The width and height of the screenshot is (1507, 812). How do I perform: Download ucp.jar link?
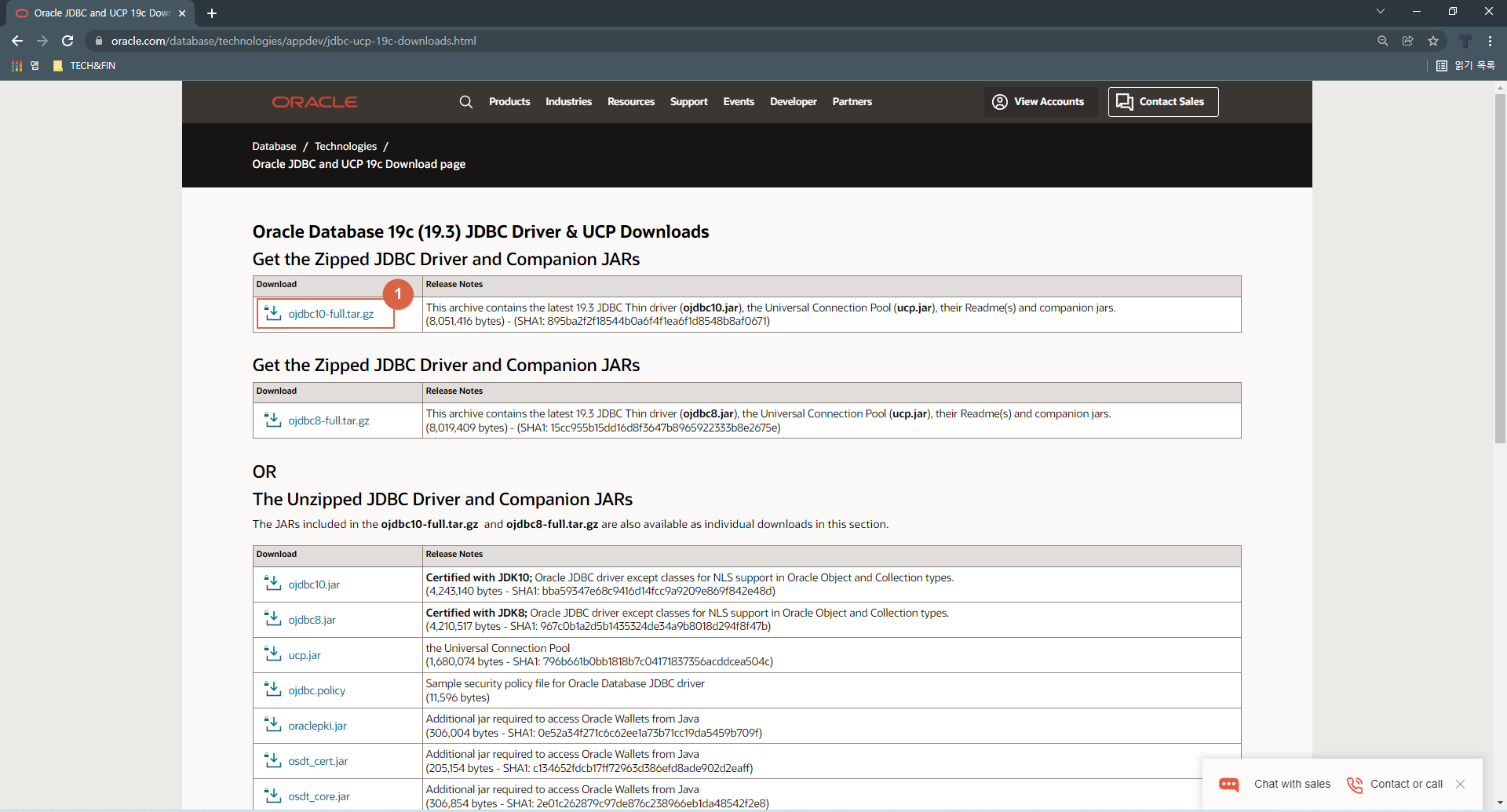(x=305, y=655)
